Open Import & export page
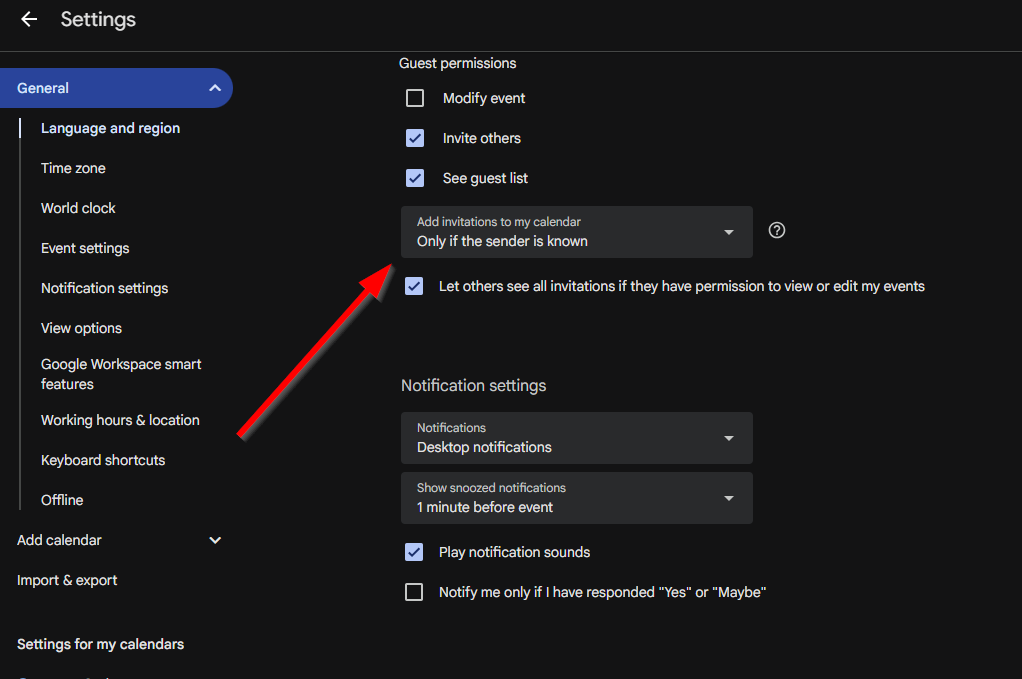 [x=67, y=580]
